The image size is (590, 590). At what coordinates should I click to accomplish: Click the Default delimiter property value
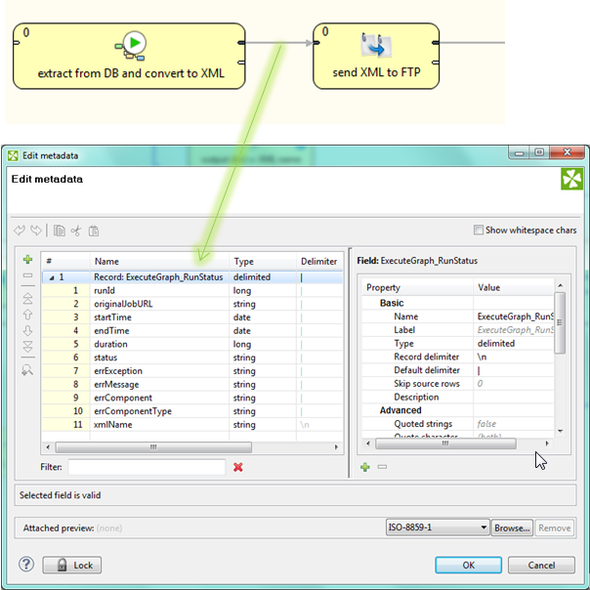[514, 370]
